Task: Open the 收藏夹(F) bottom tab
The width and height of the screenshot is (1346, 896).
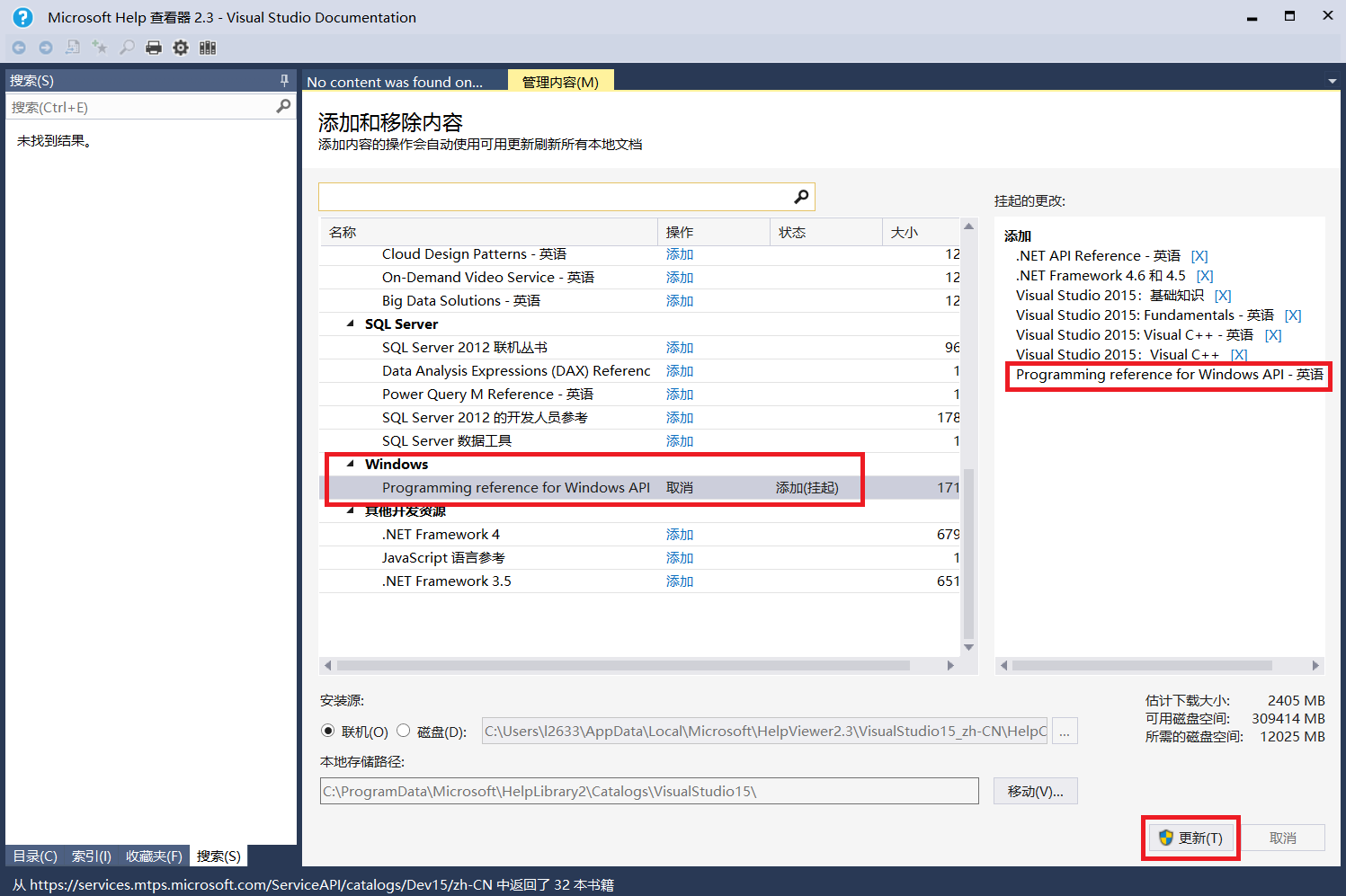Action: pyautogui.click(x=154, y=856)
